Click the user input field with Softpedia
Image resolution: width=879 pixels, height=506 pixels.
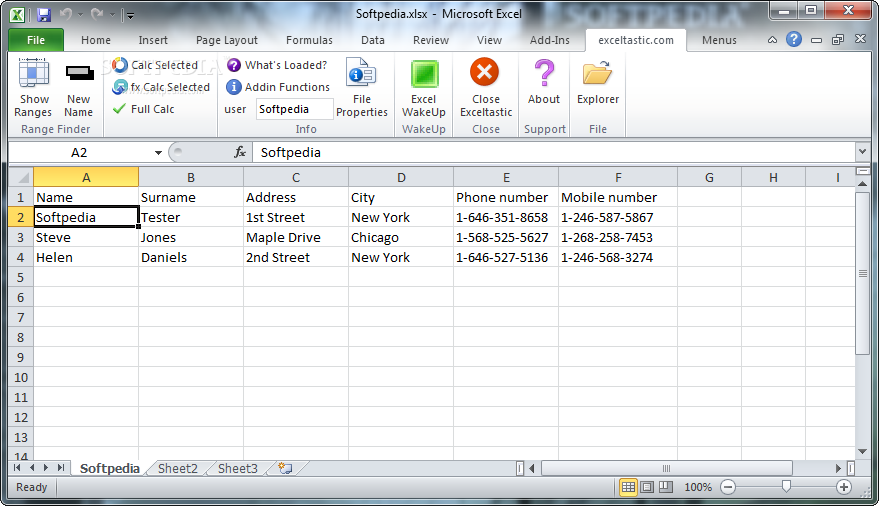point(294,109)
